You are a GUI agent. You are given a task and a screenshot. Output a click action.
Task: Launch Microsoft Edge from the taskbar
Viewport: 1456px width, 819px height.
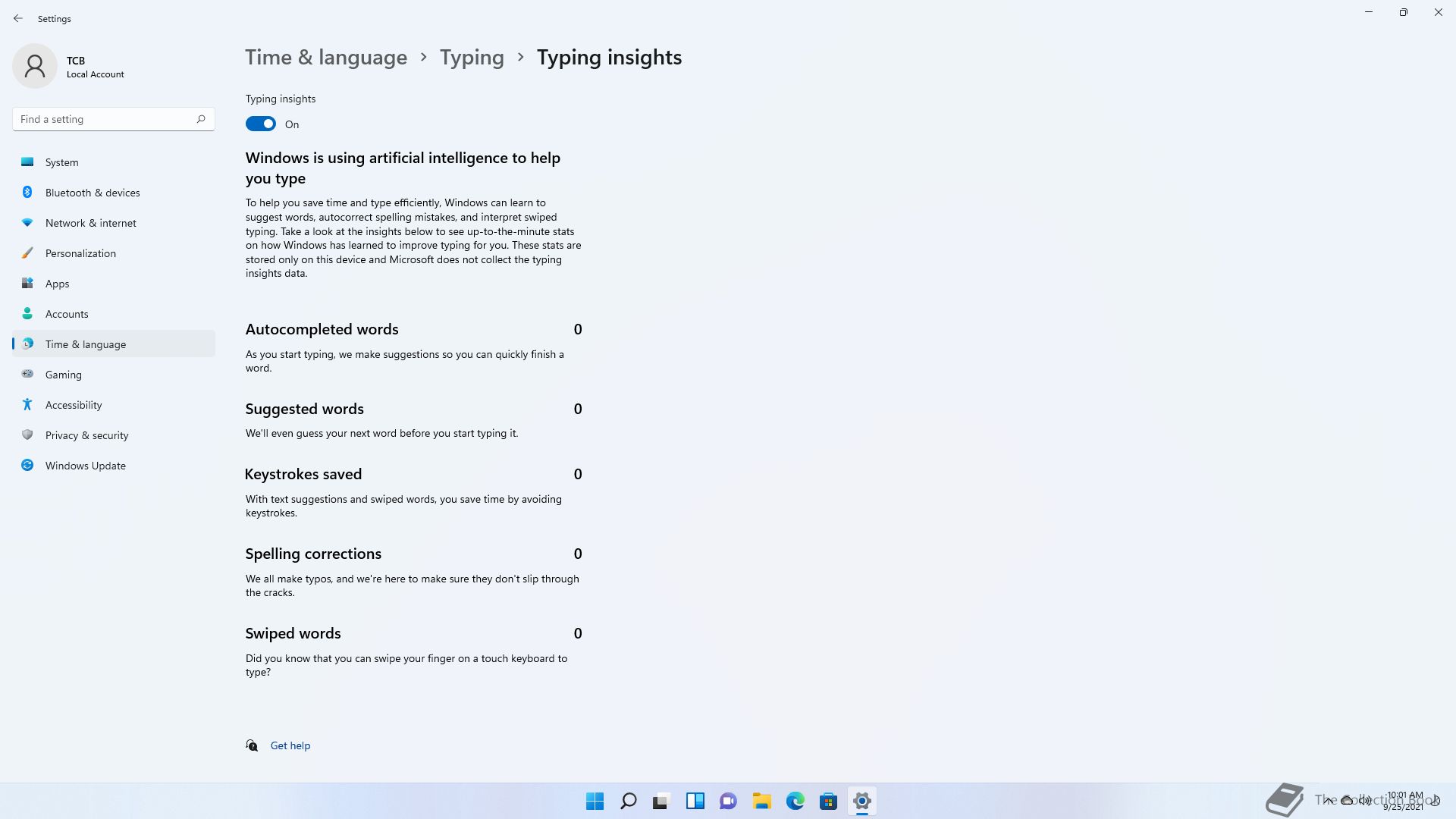point(795,801)
